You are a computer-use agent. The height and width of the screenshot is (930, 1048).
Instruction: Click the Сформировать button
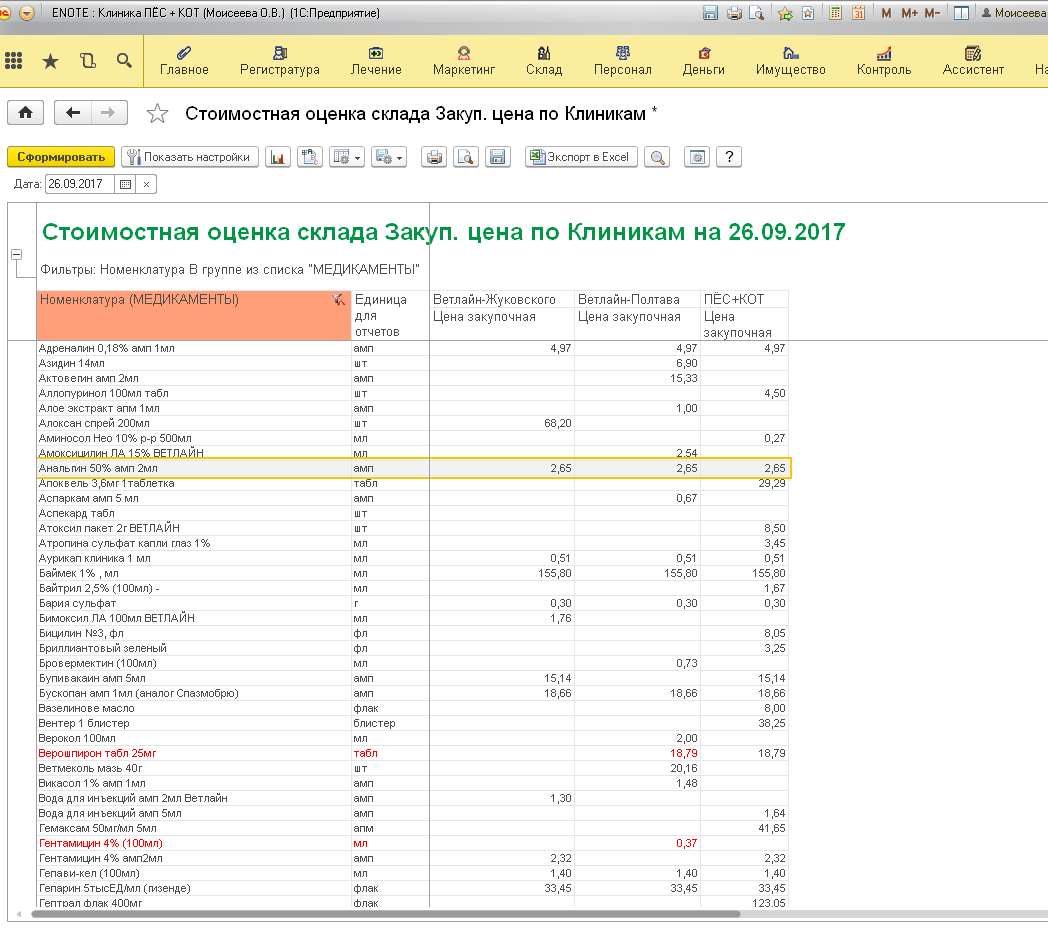61,157
